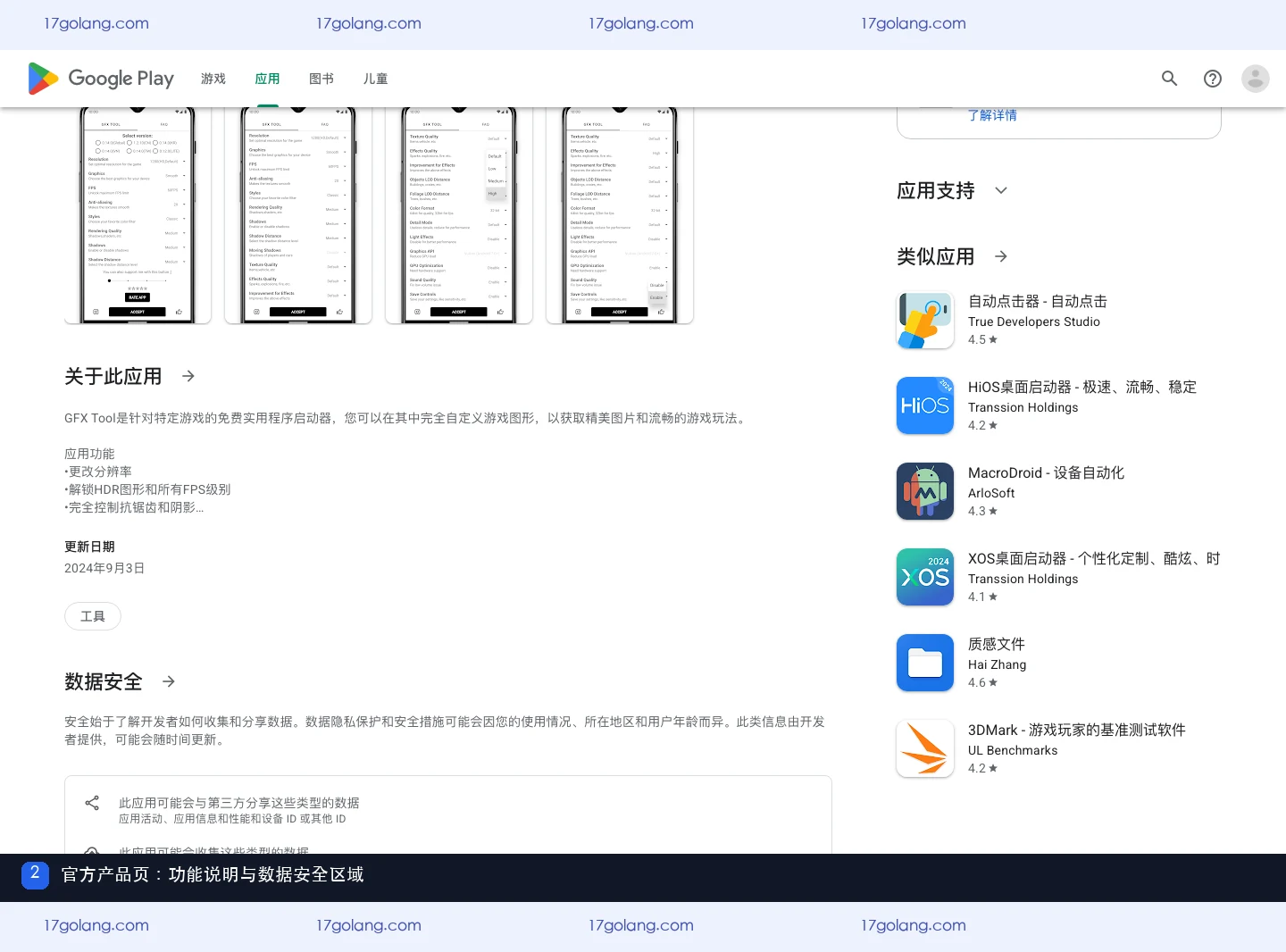1286x952 pixels.
Task: Switch to the 儿童 tab
Action: tap(375, 79)
